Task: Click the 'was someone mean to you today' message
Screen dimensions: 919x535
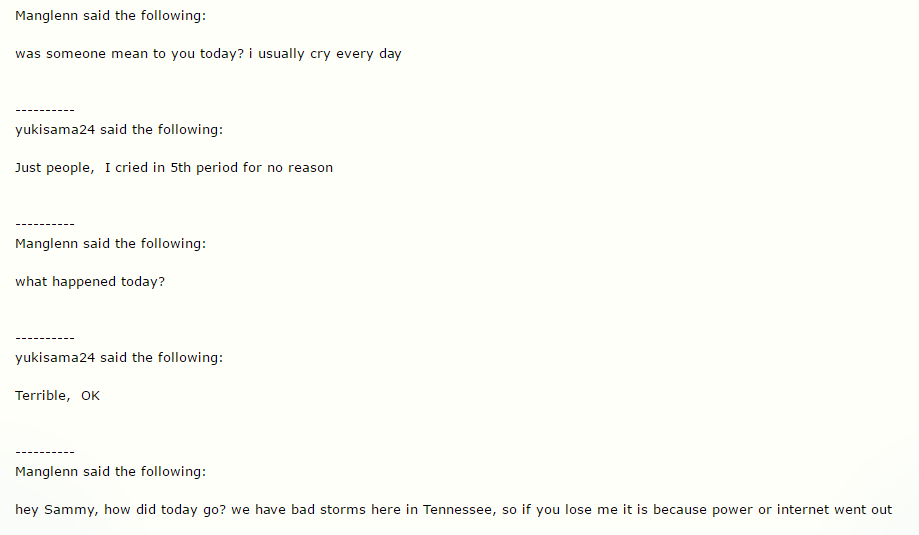Action: [208, 54]
